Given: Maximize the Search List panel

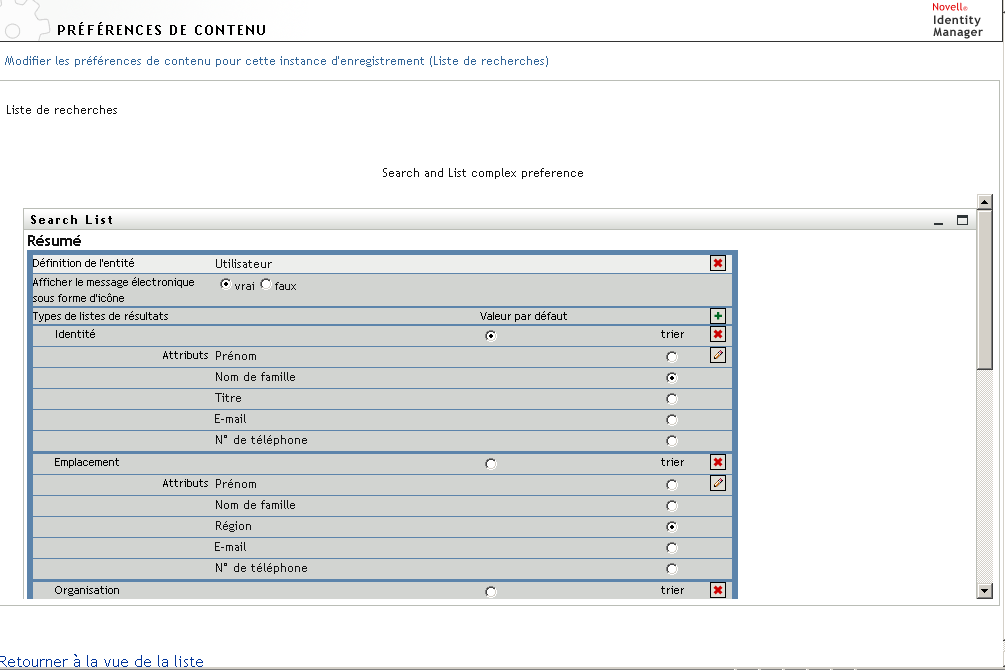Looking at the screenshot, I should click(963, 220).
